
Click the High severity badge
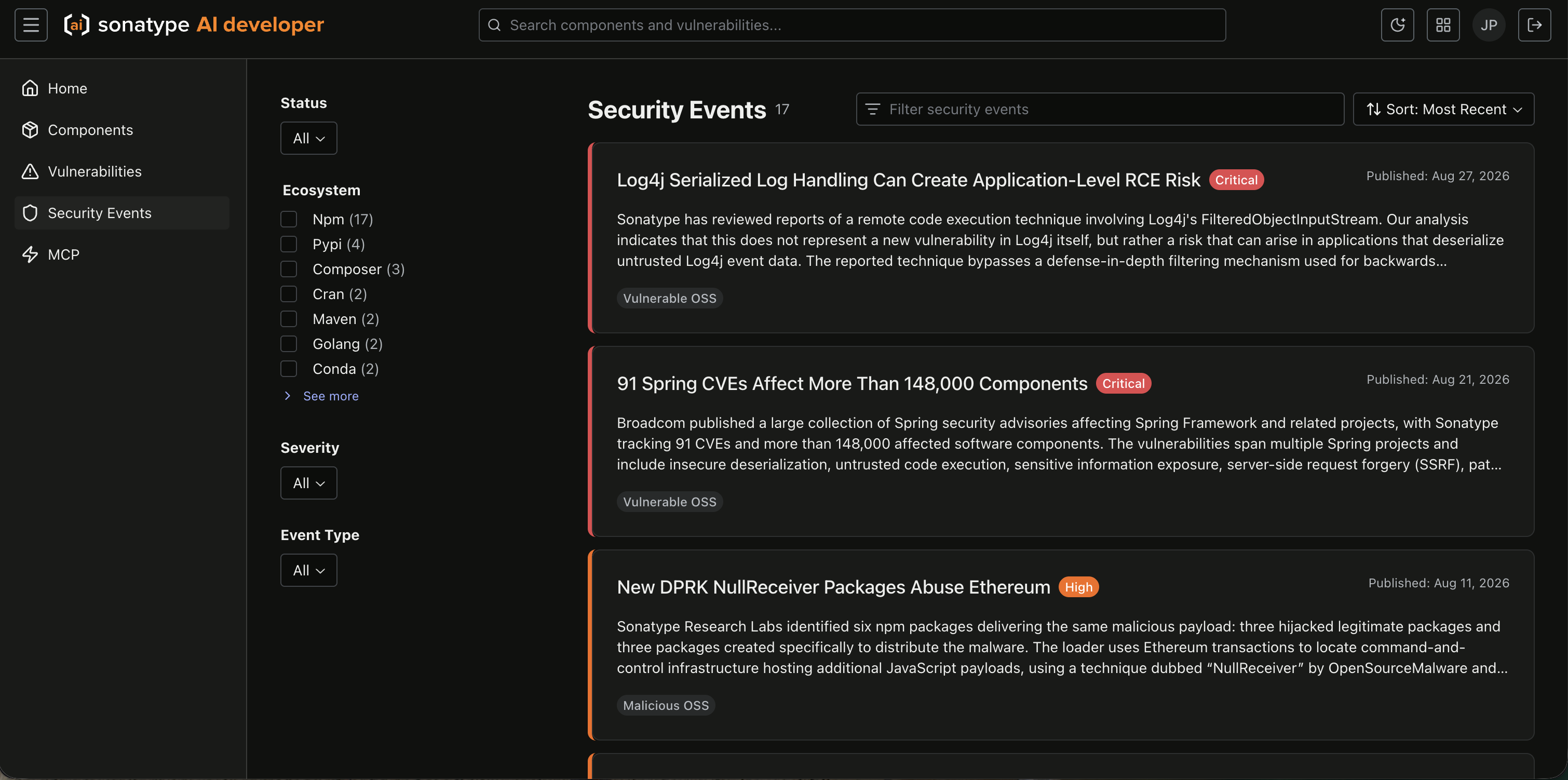(x=1078, y=586)
